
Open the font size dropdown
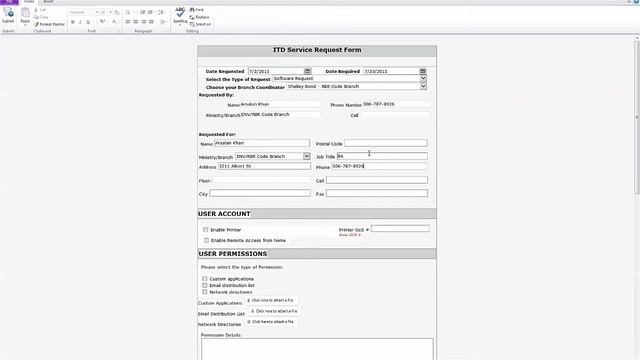pos(110,12)
